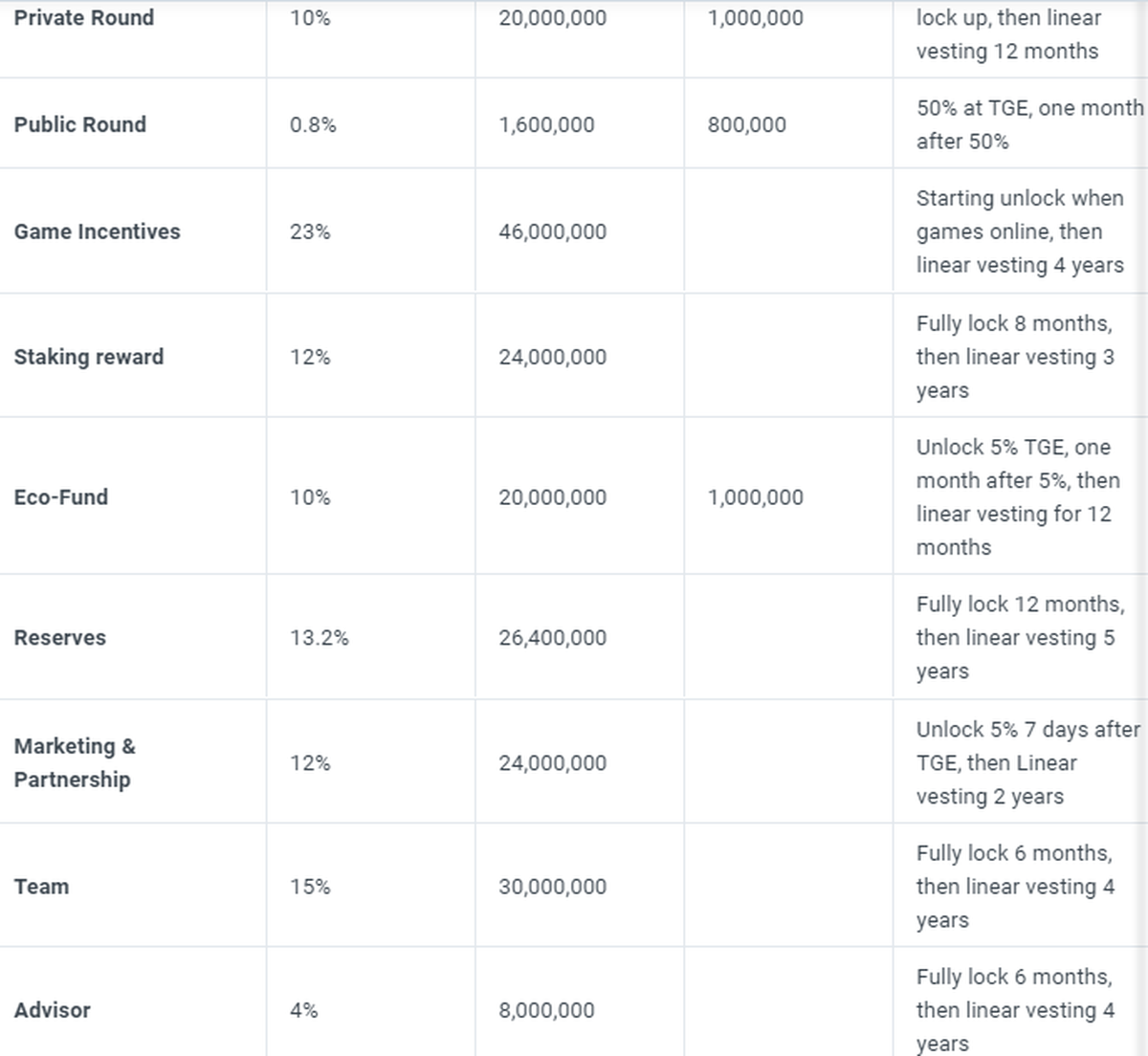Image resolution: width=1148 pixels, height=1056 pixels.
Task: Select the Public Round row label
Action: (x=80, y=124)
